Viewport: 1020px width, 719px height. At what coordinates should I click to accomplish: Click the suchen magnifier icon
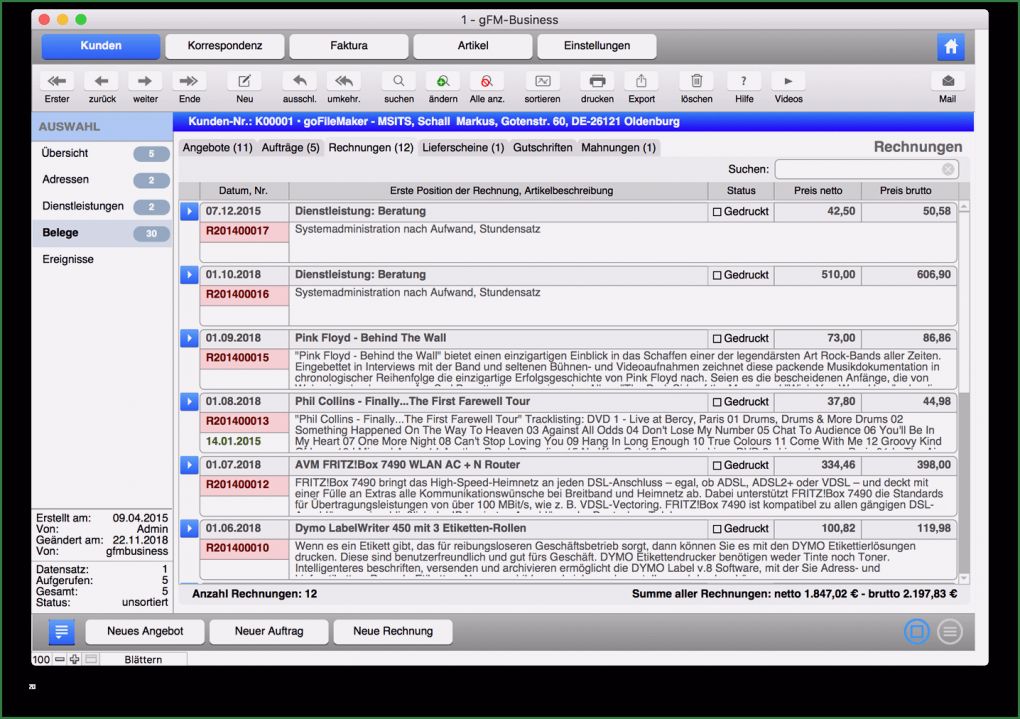click(x=398, y=81)
